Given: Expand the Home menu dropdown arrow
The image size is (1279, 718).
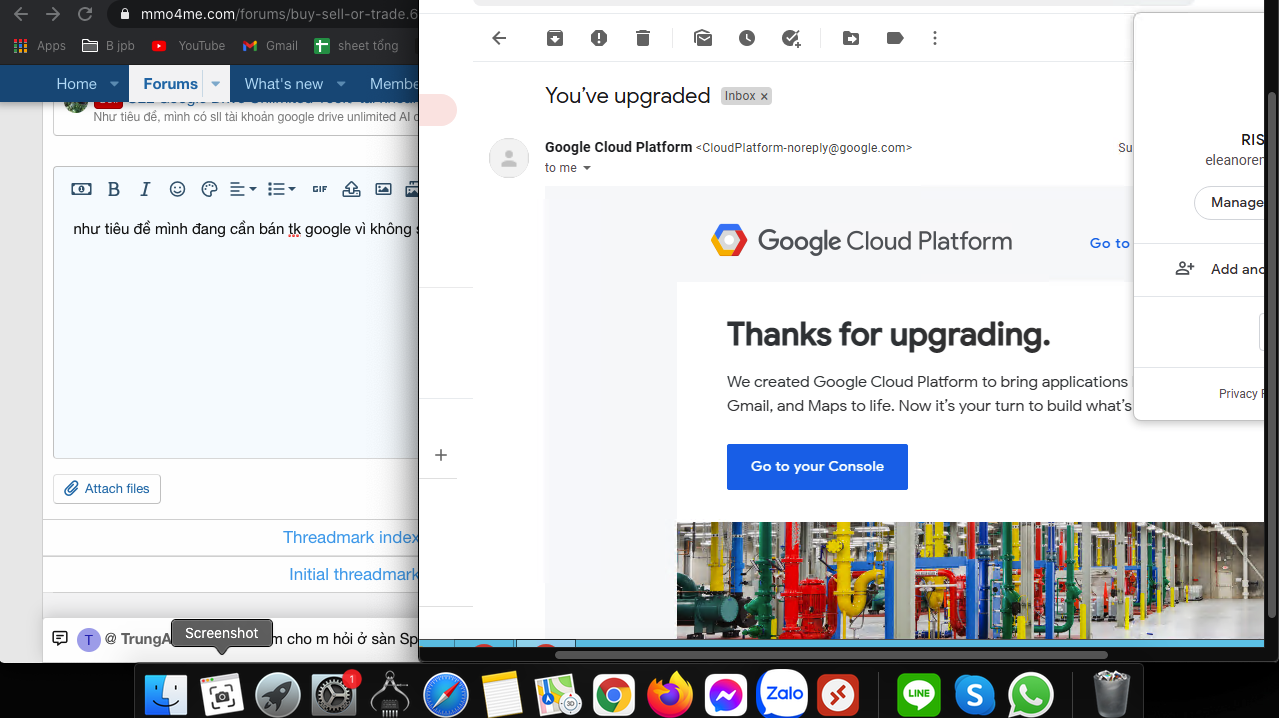Looking at the screenshot, I should [114, 84].
